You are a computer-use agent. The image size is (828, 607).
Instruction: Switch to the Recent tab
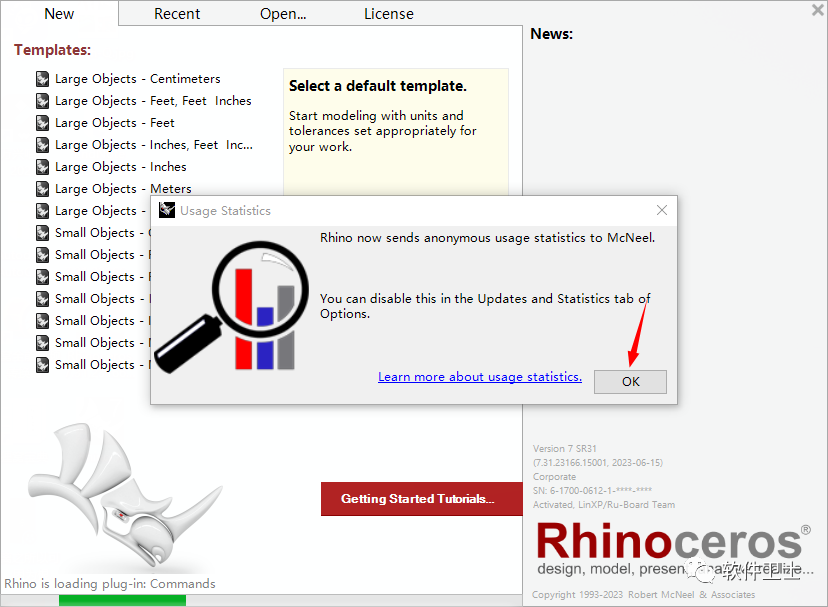tap(177, 14)
